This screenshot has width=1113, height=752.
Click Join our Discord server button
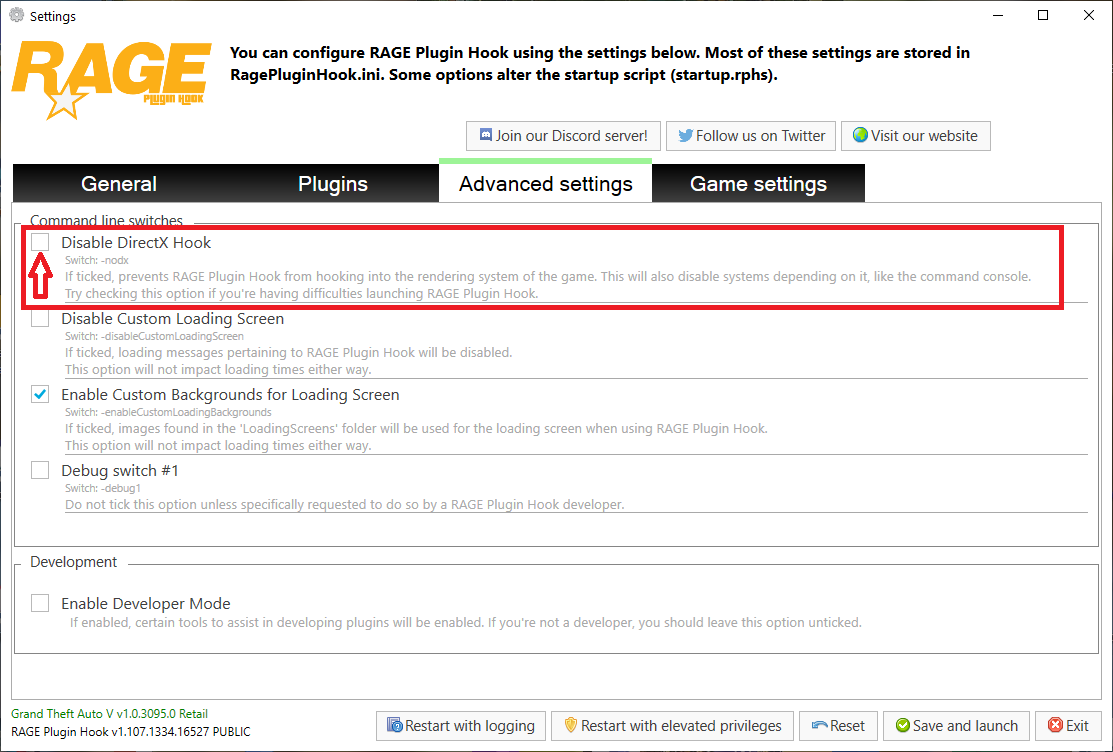564,136
